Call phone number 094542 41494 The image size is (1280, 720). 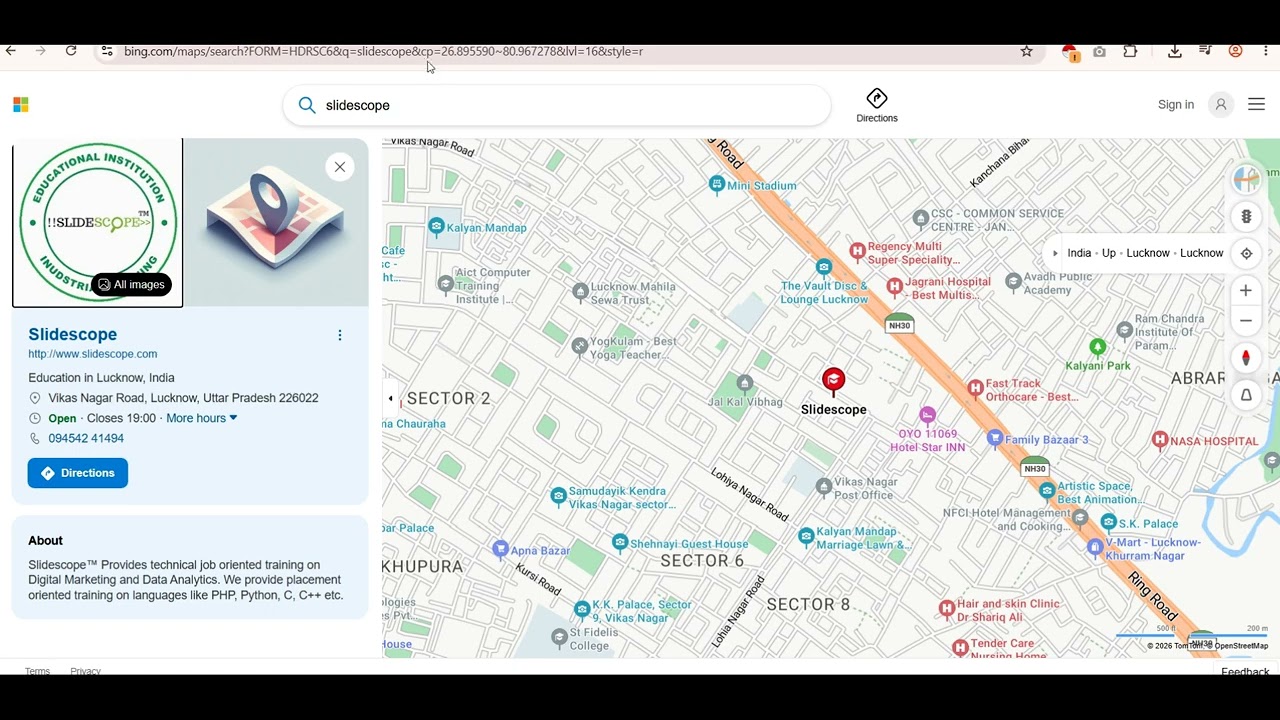coord(86,438)
